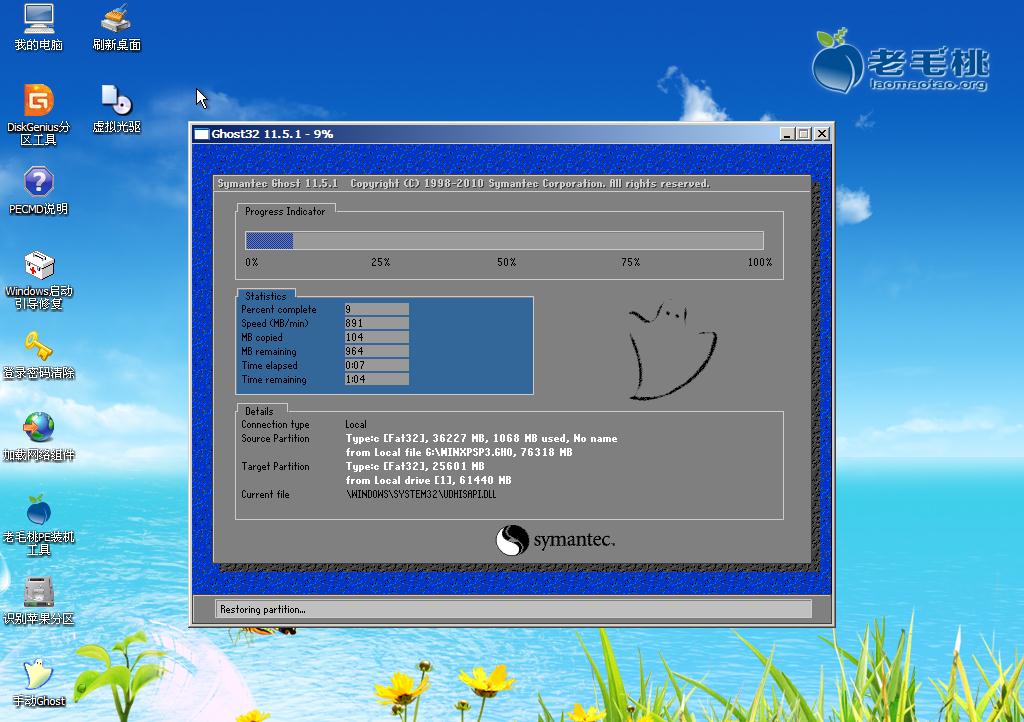Launch 老毛桃PE装机工具 installer icon
This screenshot has width=1024, height=722.
click(x=38, y=511)
